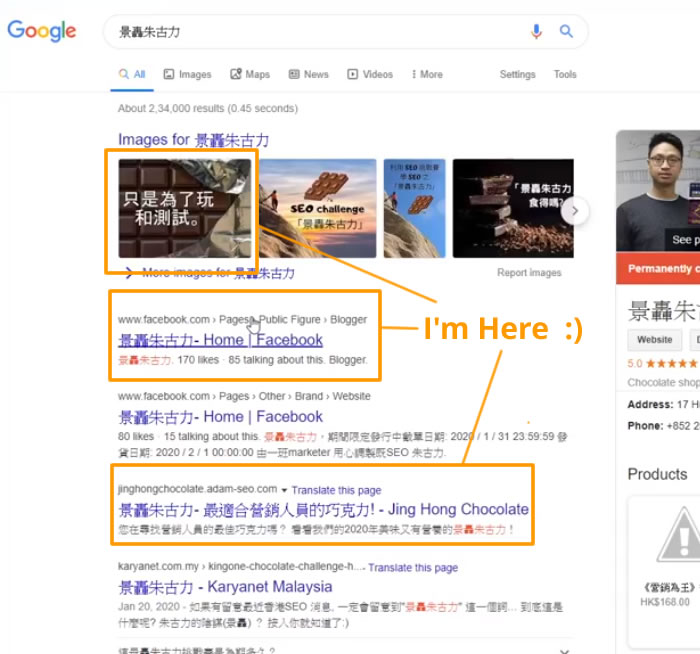Open the stacked chocolate pieces thumbnail
Image resolution: width=700 pixels, height=654 pixels.
(513, 208)
